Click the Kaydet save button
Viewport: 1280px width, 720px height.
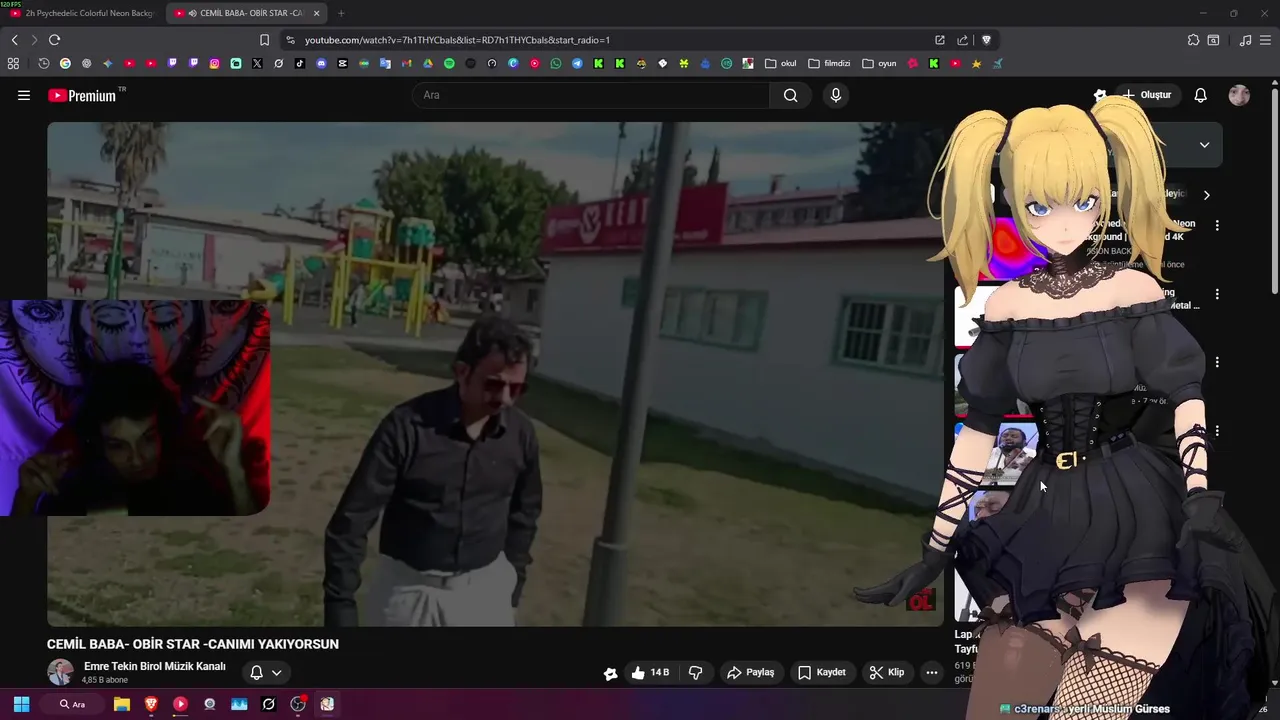[x=822, y=672]
